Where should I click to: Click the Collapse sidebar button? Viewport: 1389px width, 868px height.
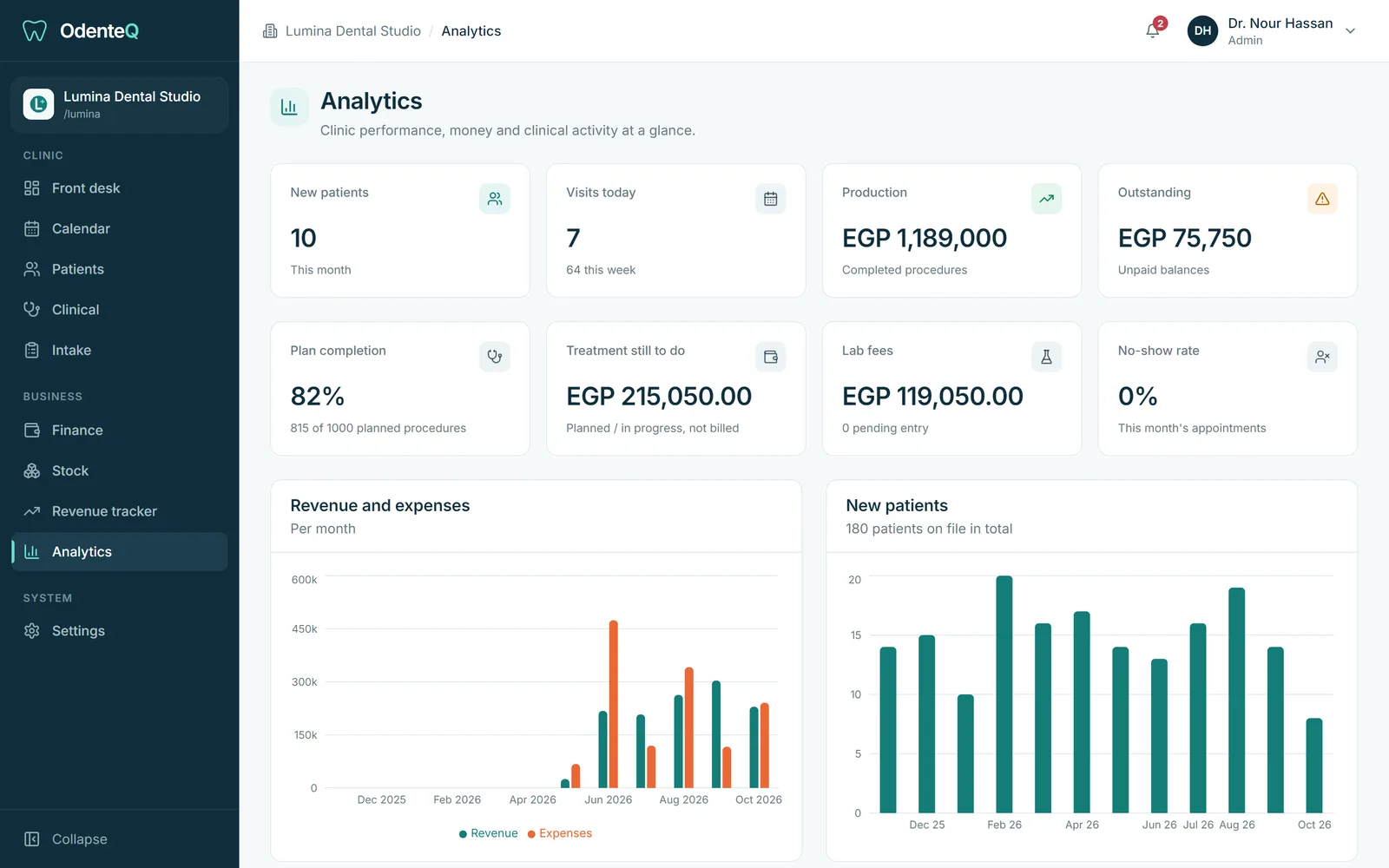pos(120,839)
